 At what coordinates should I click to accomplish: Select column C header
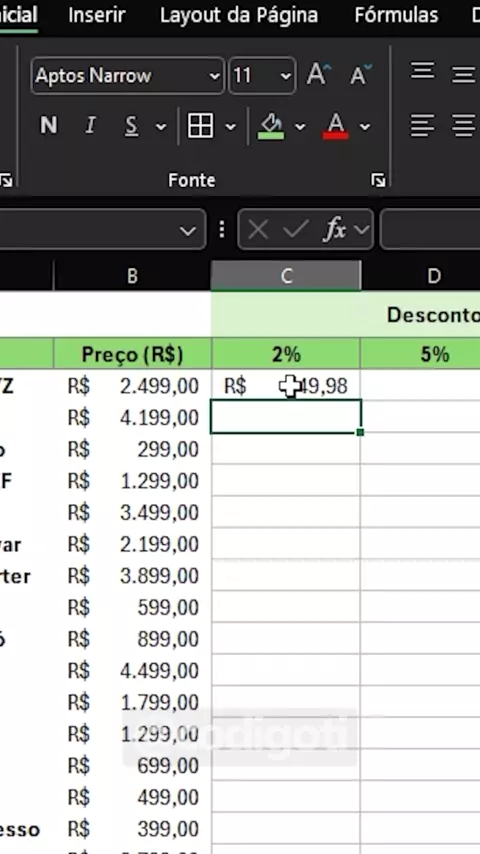point(286,276)
